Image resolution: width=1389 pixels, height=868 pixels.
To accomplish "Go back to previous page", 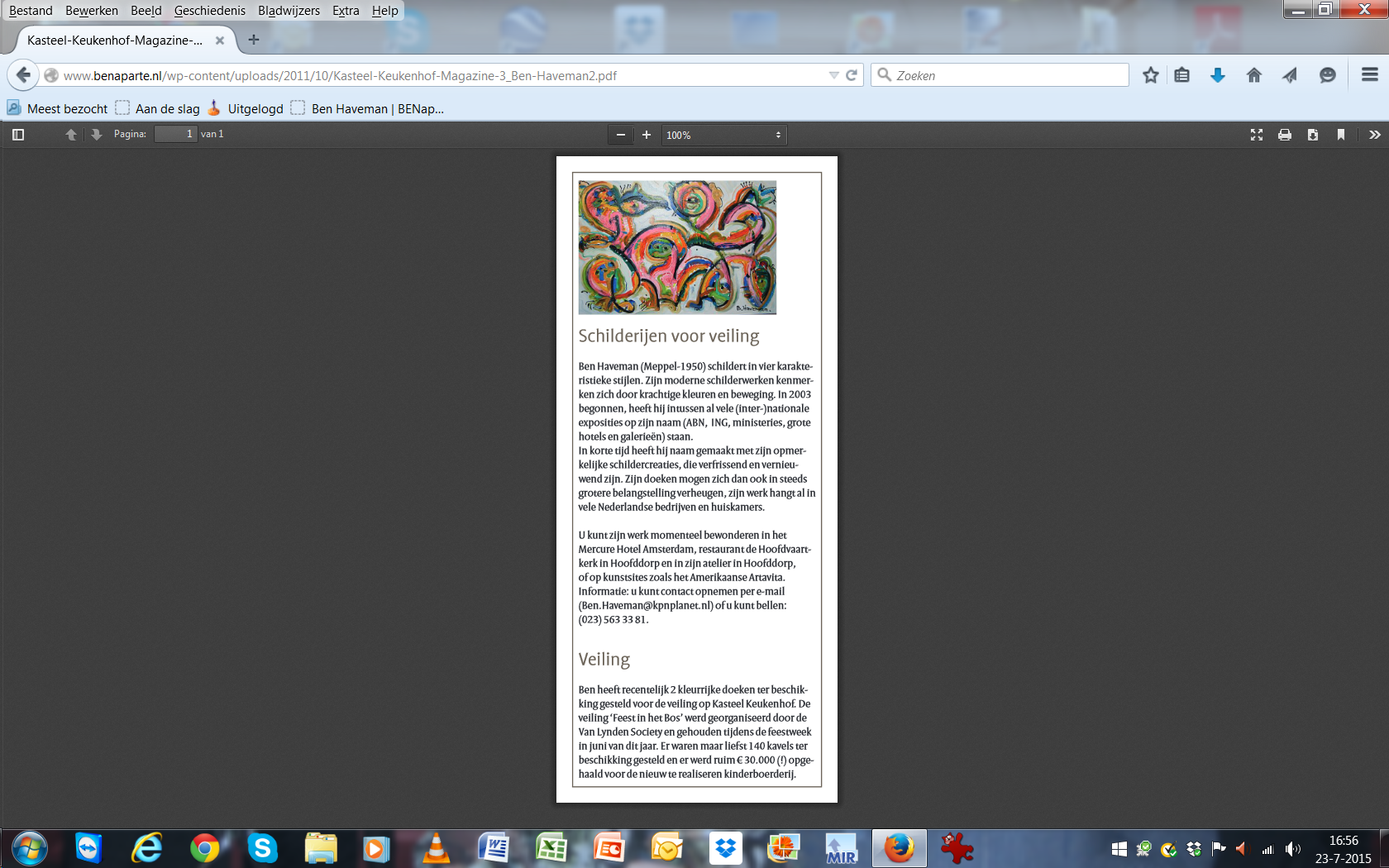I will 23,75.
